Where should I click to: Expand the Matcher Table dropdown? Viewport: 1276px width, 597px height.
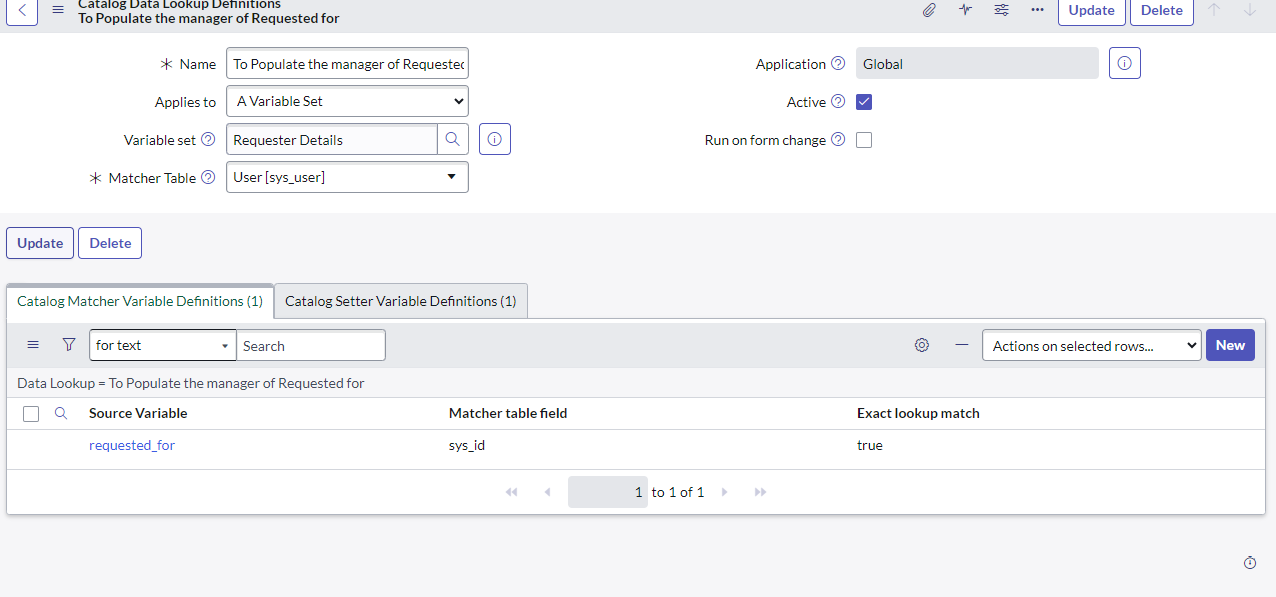347,177
